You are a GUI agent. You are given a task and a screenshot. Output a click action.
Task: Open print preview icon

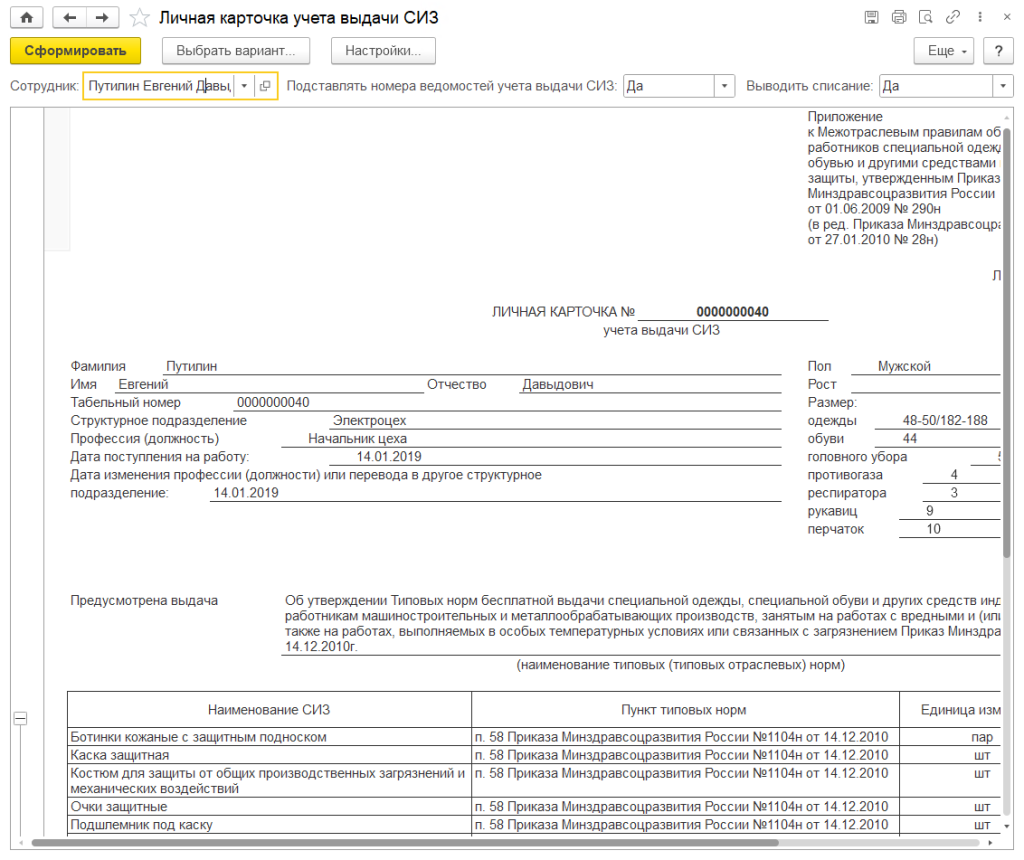[926, 18]
